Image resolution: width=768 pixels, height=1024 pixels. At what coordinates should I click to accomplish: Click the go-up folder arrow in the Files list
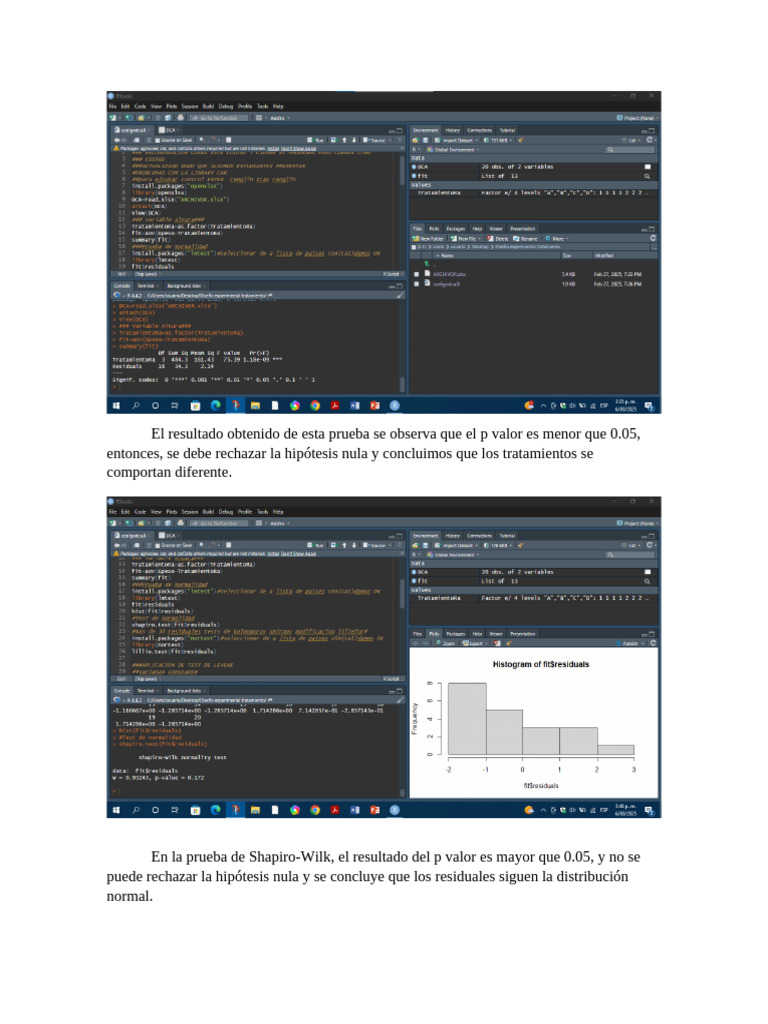(426, 264)
